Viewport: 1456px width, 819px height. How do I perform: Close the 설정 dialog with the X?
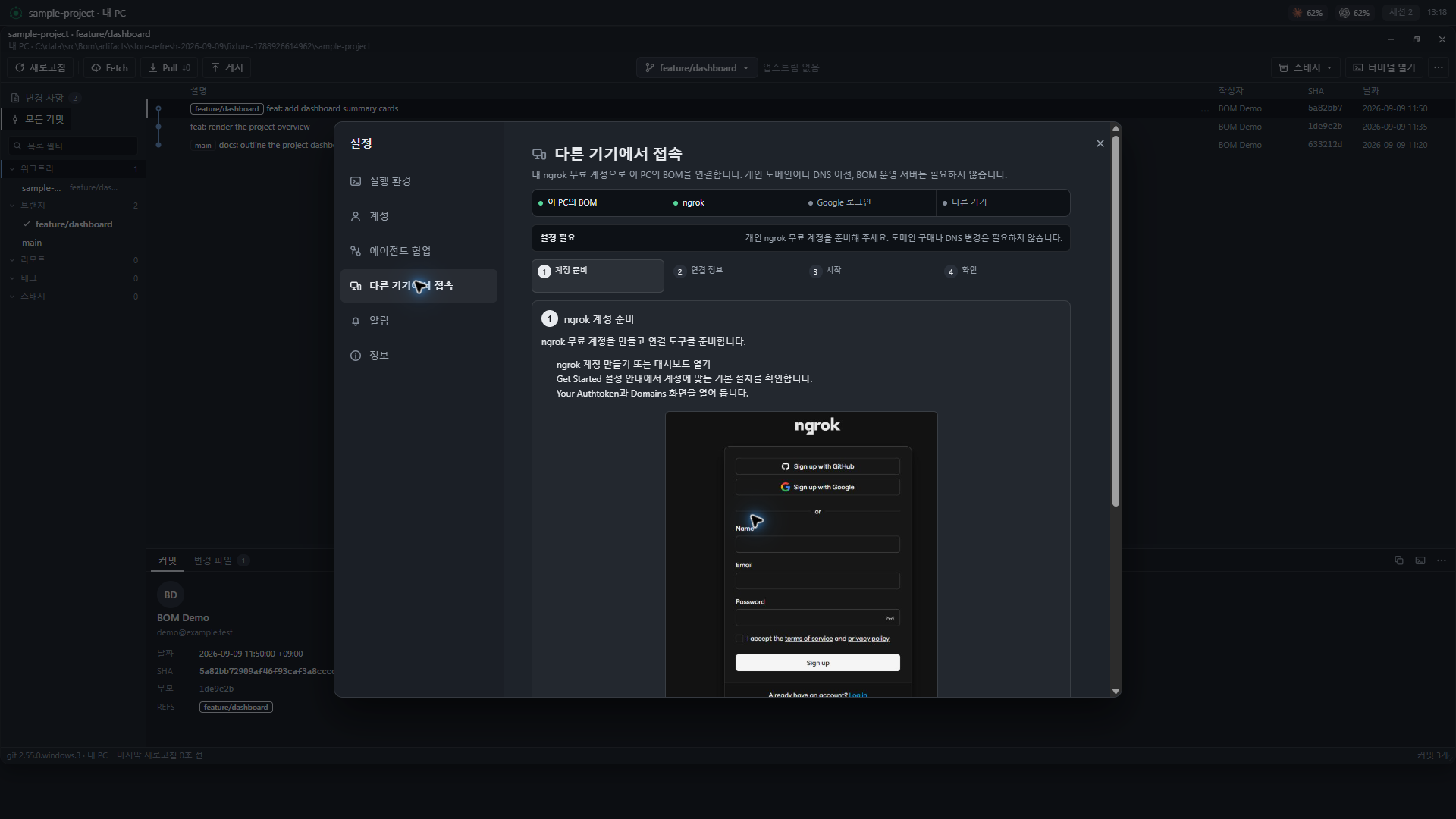(x=1100, y=143)
